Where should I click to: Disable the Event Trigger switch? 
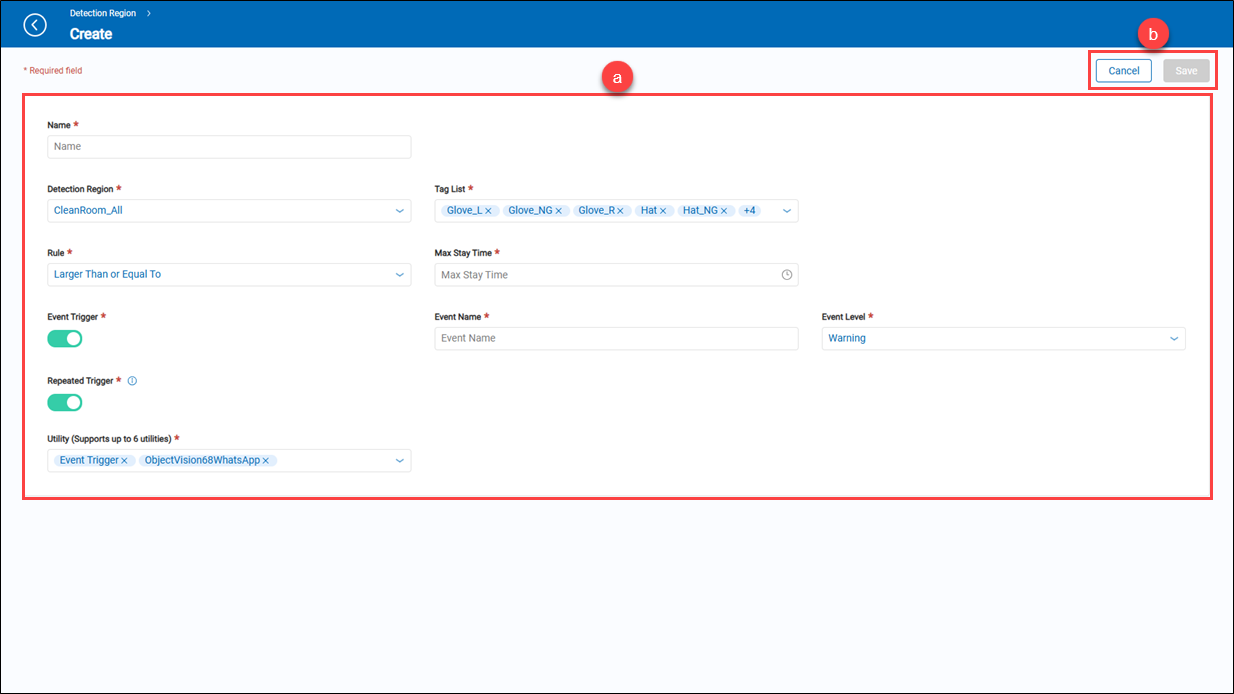[x=65, y=339]
